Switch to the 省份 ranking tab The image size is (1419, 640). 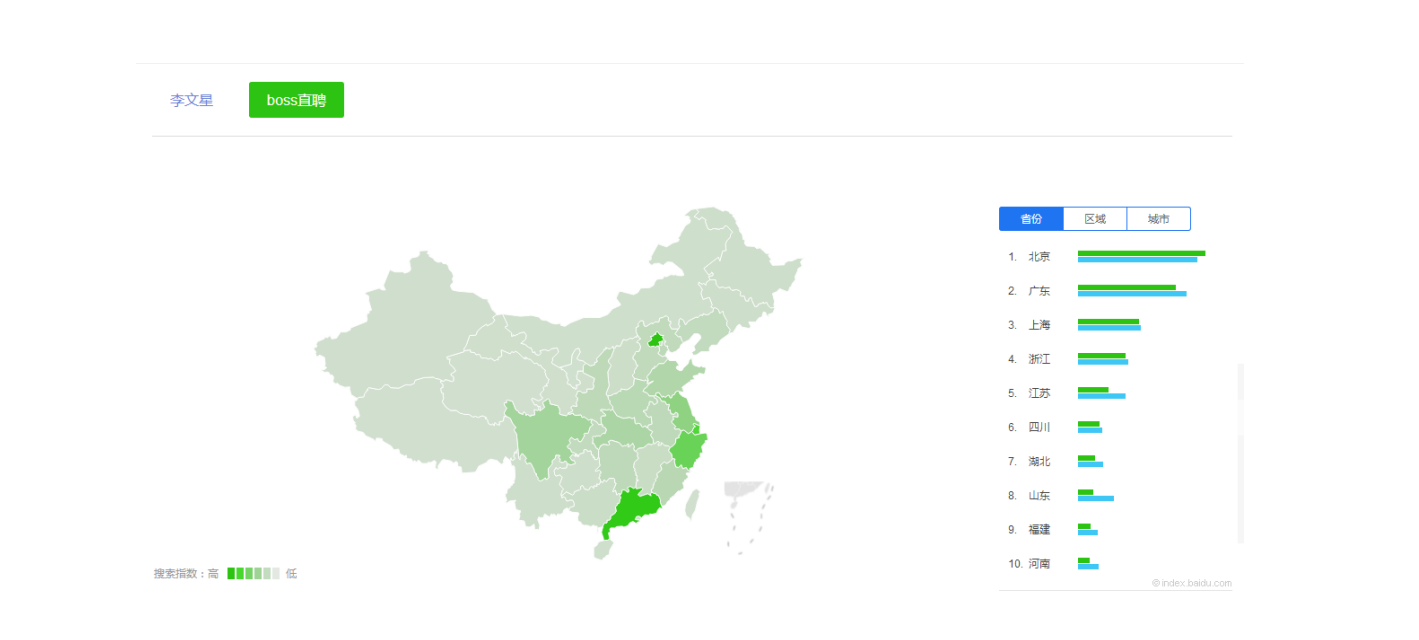pyautogui.click(x=1031, y=219)
